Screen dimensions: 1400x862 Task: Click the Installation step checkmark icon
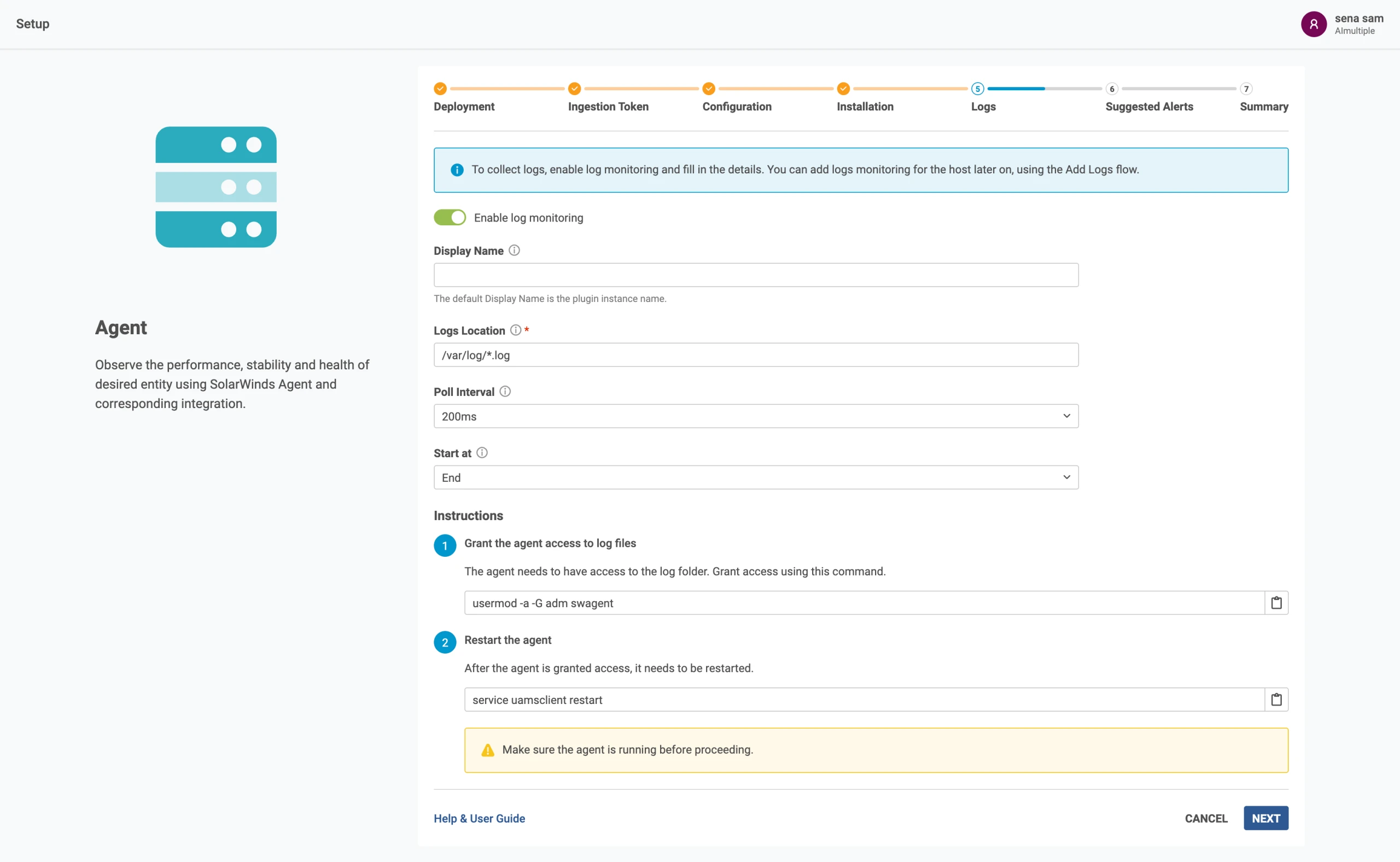point(843,89)
